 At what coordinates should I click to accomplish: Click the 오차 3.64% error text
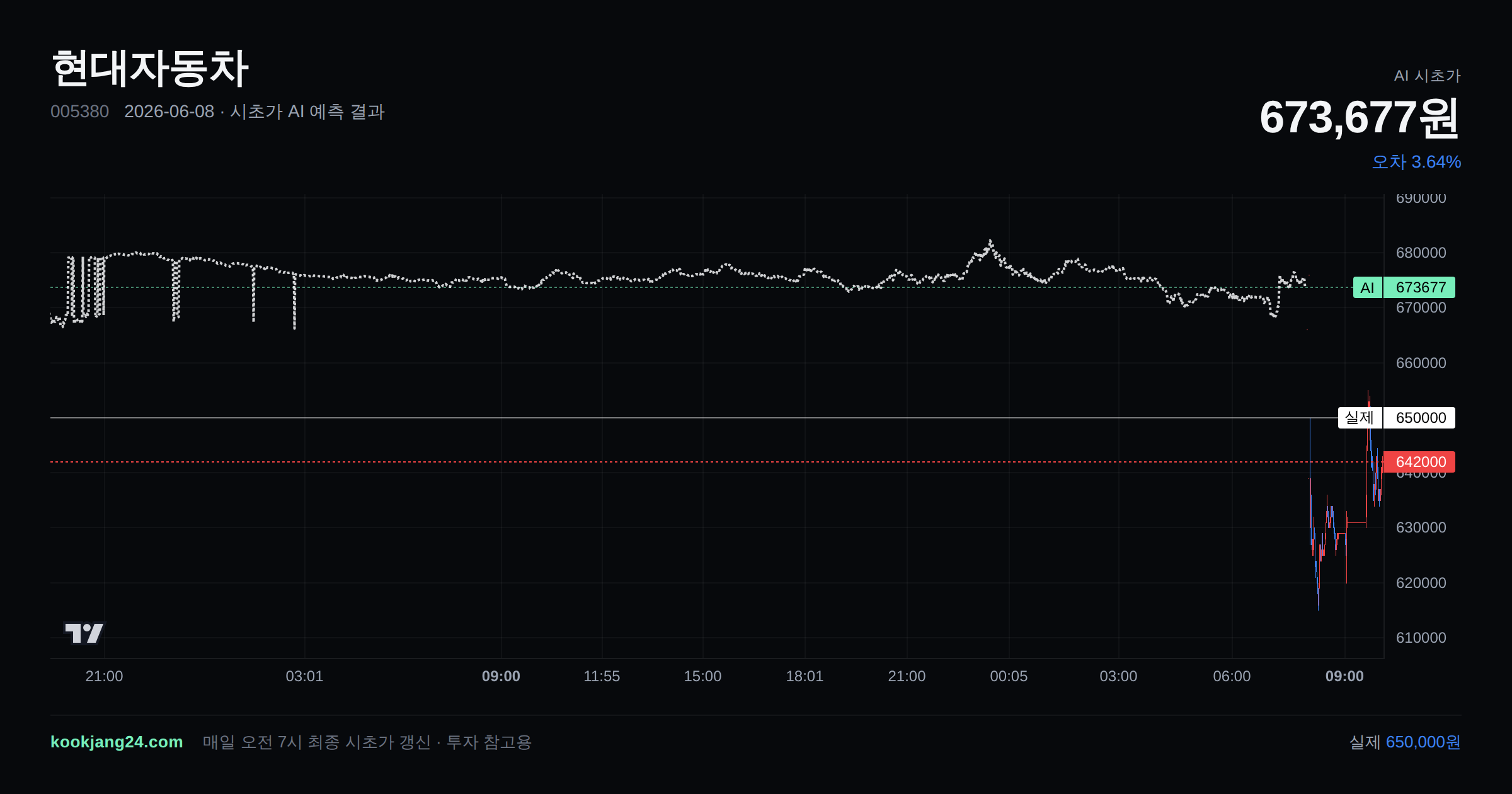pos(1416,162)
